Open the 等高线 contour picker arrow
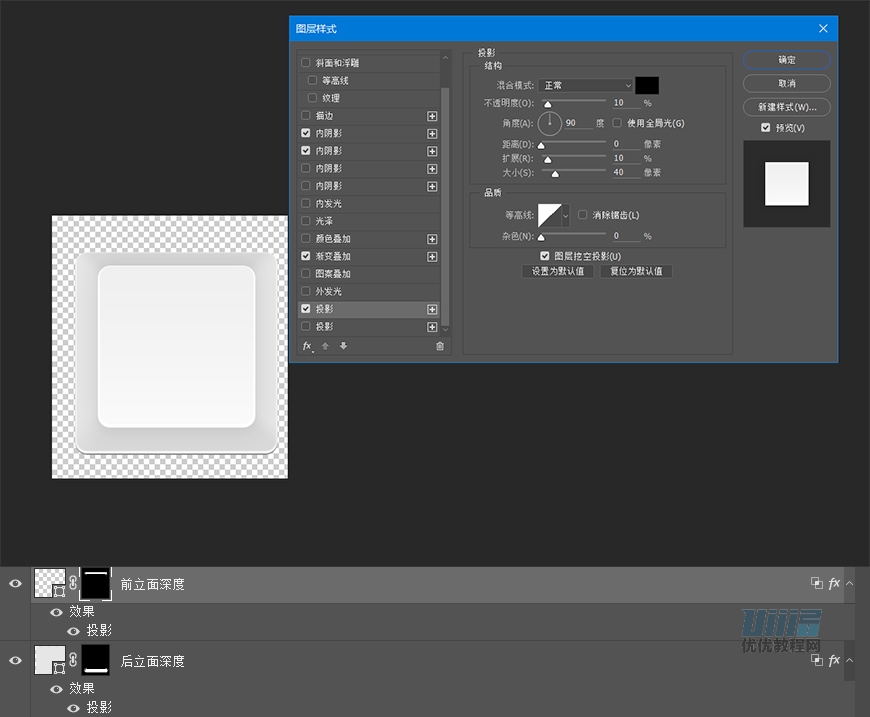870x717 pixels. point(566,215)
